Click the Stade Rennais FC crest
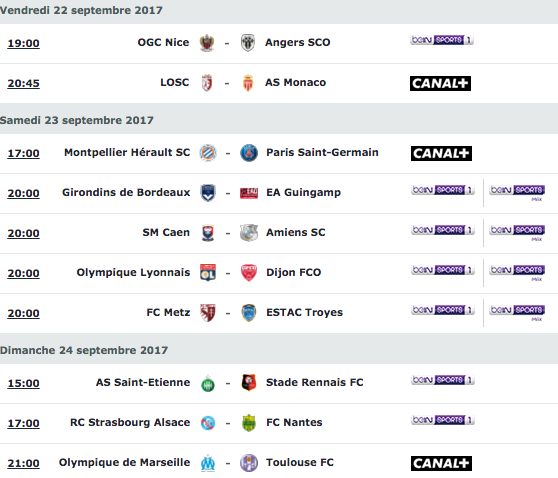The image size is (558, 478). click(x=249, y=383)
